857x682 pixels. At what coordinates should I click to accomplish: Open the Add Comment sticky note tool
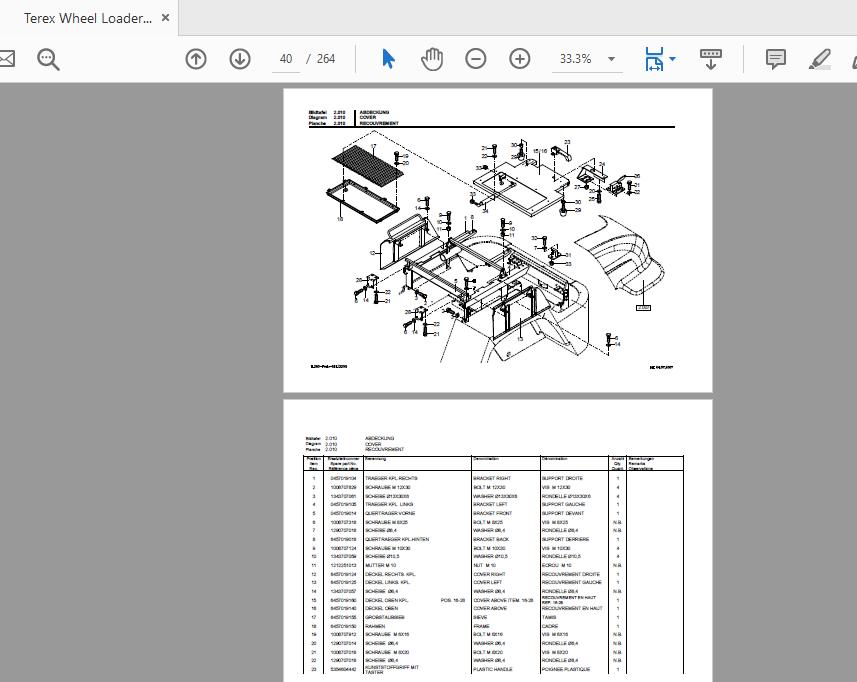pos(775,59)
